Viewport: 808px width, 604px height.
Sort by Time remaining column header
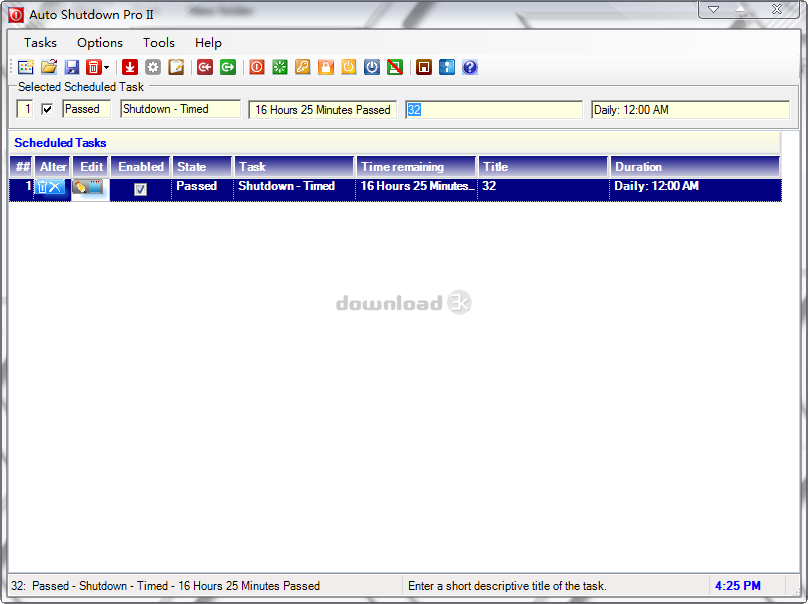[416, 167]
